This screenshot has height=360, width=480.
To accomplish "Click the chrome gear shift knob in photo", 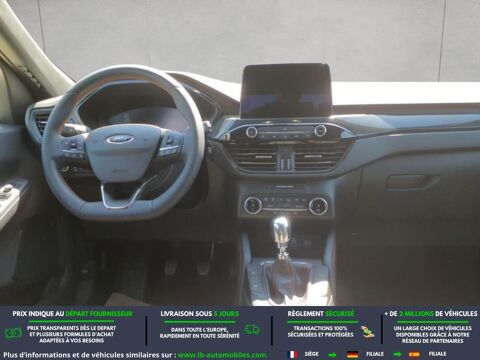I will [x=281, y=230].
